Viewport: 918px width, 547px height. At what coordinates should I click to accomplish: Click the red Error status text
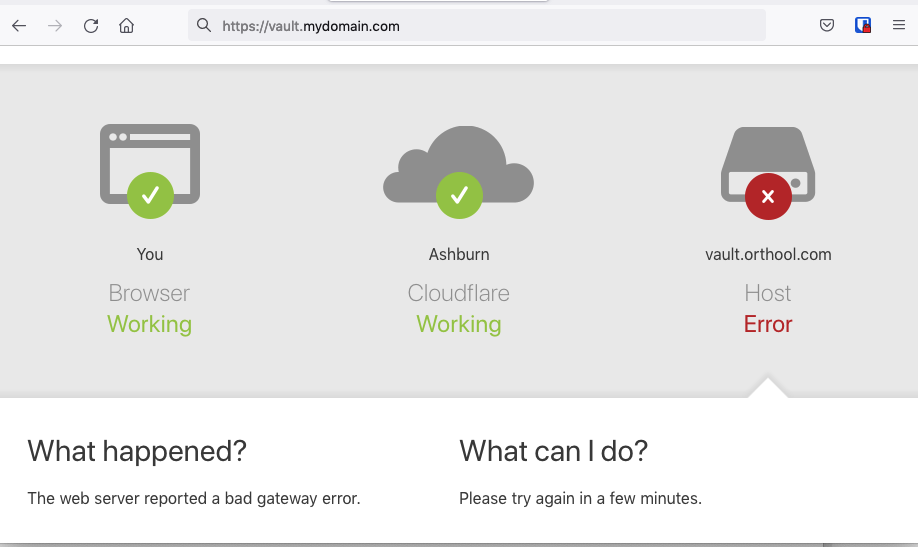click(x=768, y=324)
